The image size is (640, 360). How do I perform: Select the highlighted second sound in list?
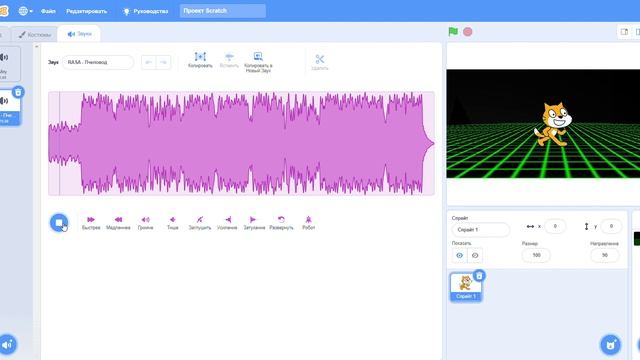[x=9, y=108]
